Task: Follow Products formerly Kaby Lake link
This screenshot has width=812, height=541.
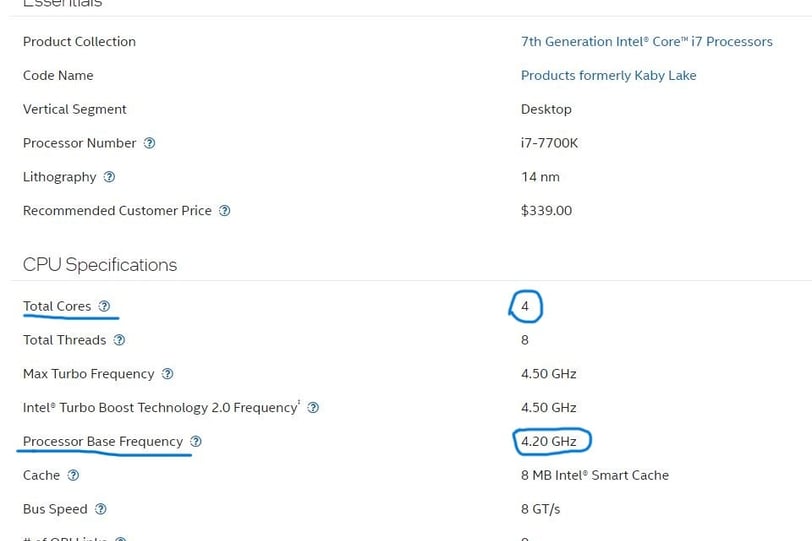Action: pyautogui.click(x=608, y=76)
